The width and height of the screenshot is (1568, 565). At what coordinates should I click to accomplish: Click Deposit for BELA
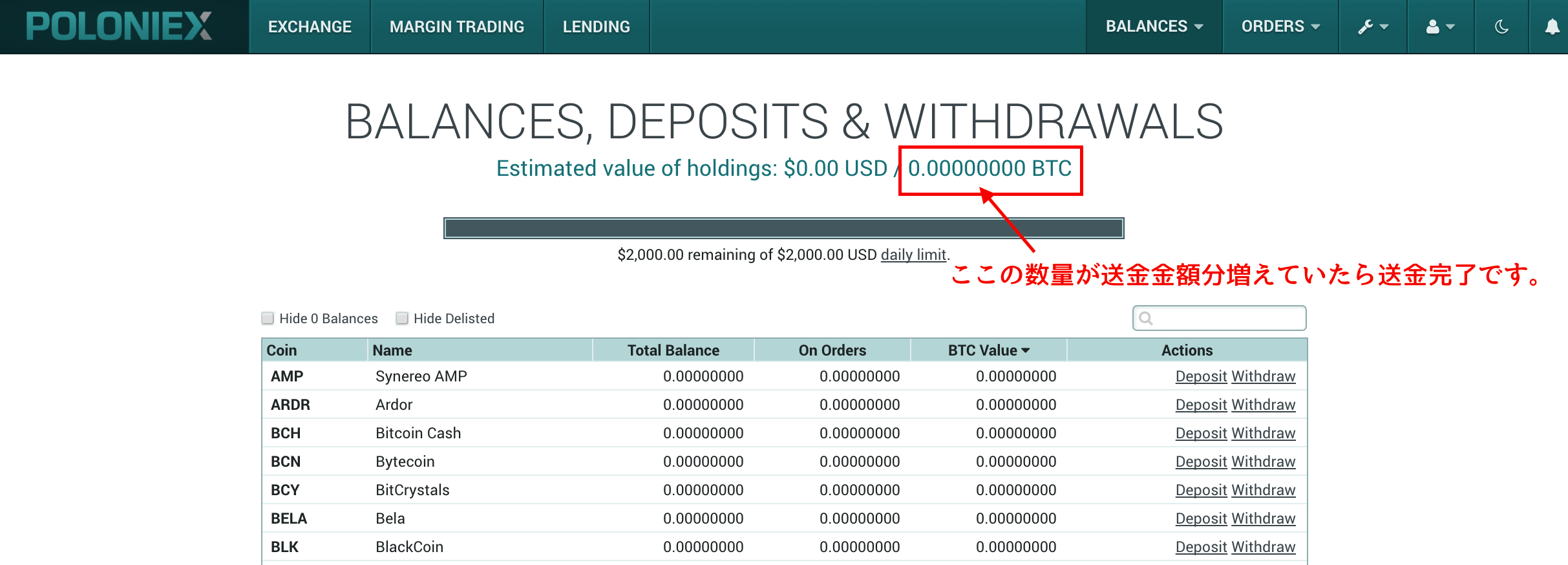click(1201, 518)
